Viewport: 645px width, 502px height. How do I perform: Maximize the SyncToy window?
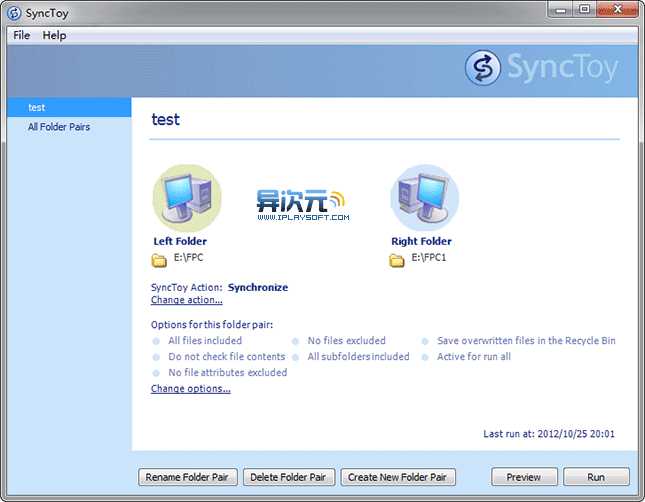click(585, 9)
